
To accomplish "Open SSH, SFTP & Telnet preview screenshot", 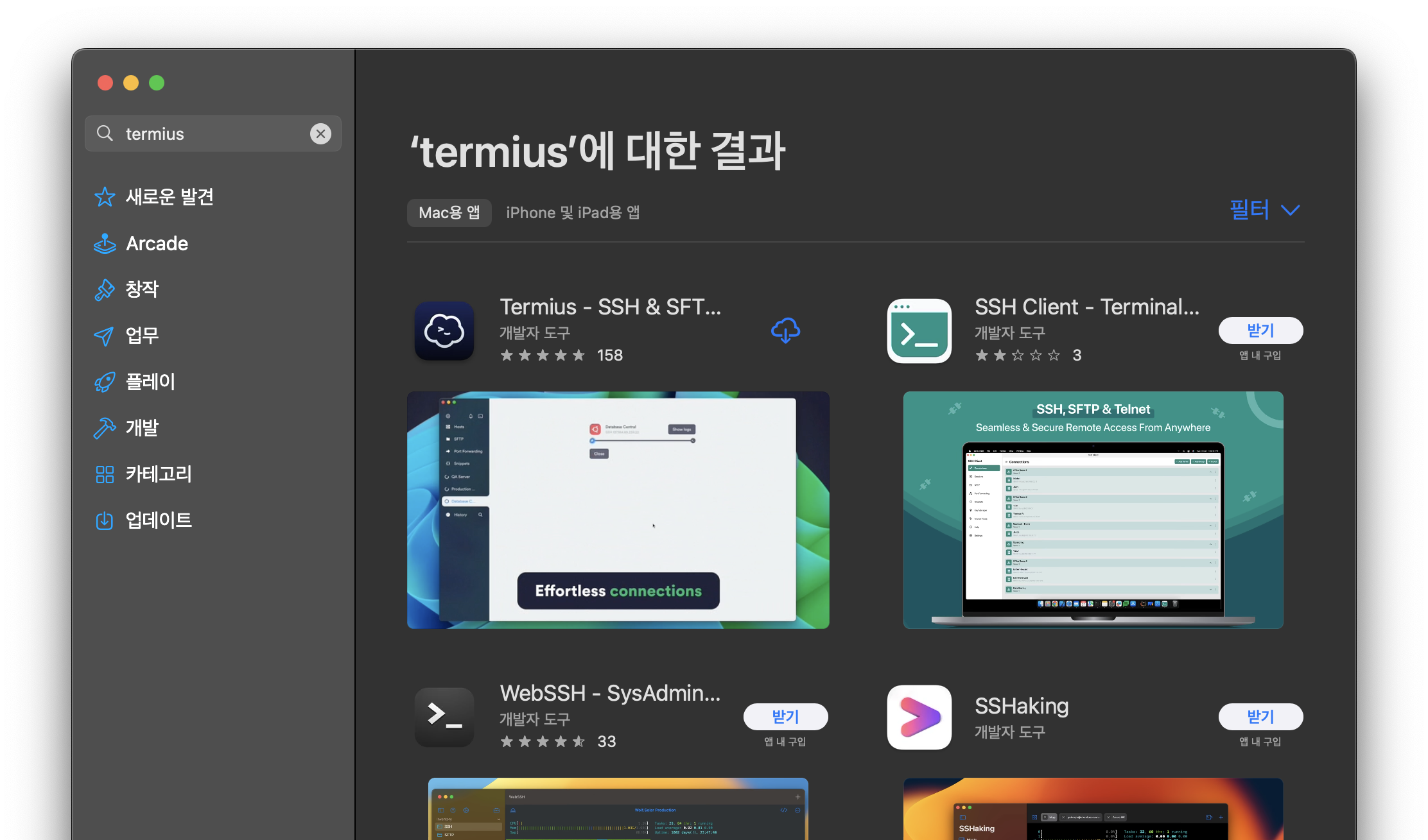I will (x=1093, y=510).
